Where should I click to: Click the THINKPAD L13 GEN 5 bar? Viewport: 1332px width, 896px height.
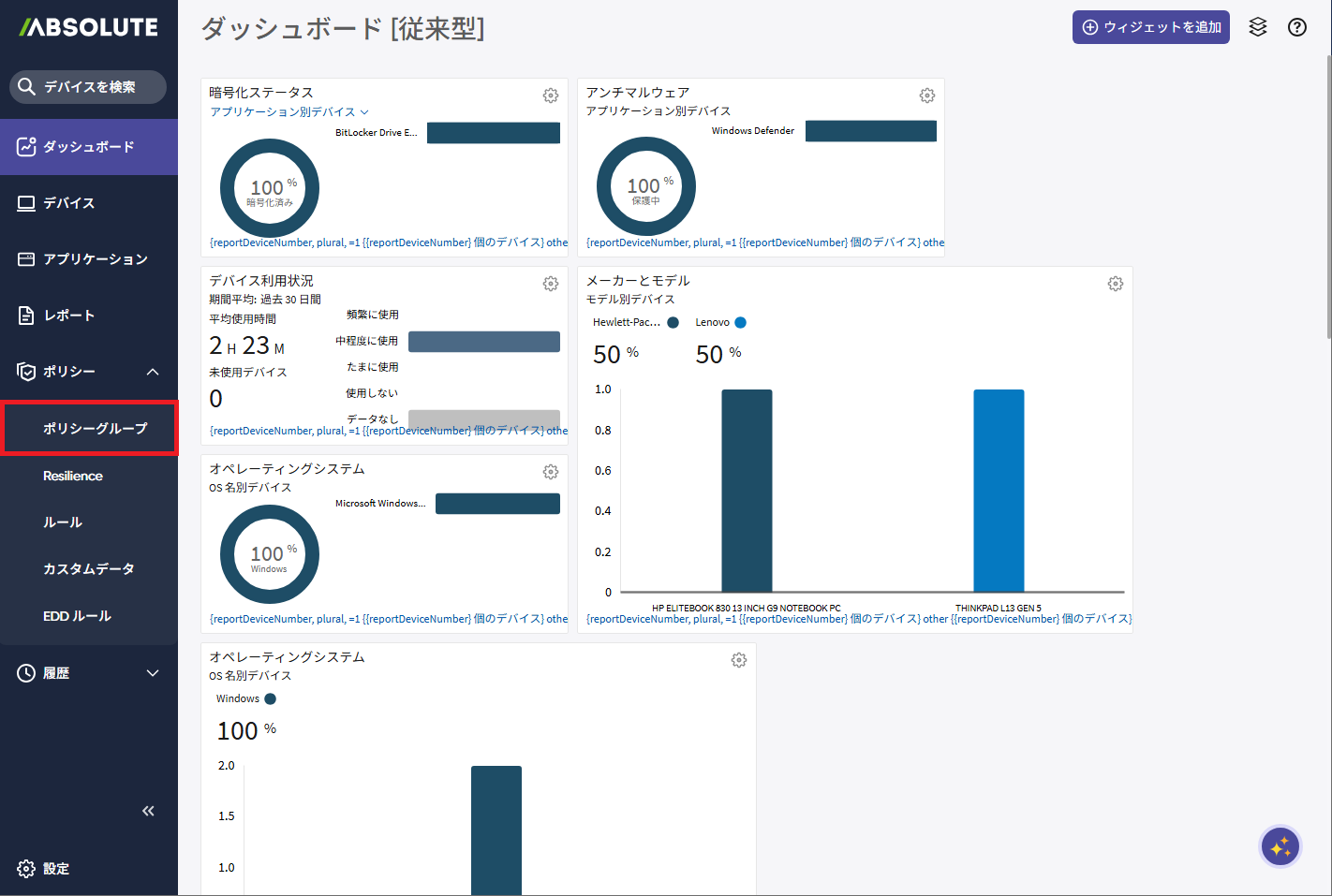coord(999,491)
